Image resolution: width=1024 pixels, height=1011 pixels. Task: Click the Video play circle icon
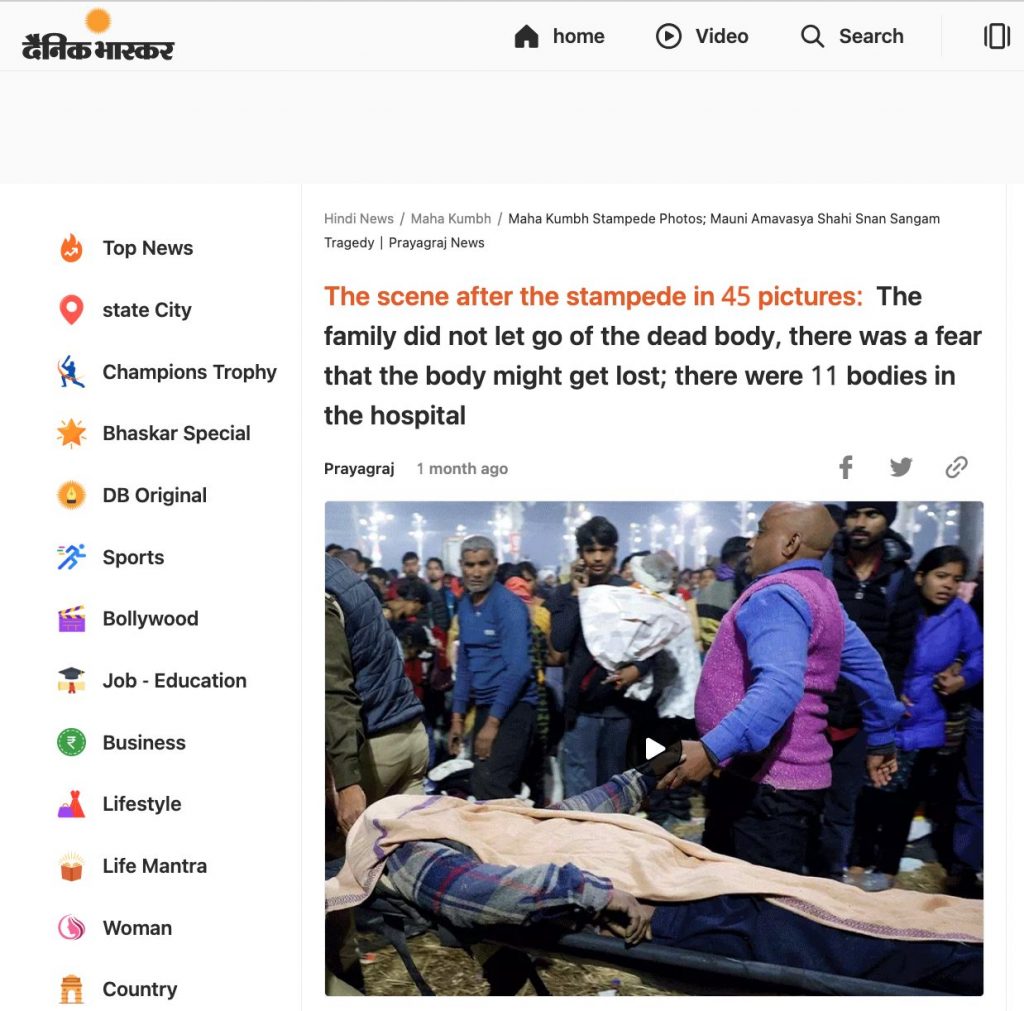click(668, 36)
